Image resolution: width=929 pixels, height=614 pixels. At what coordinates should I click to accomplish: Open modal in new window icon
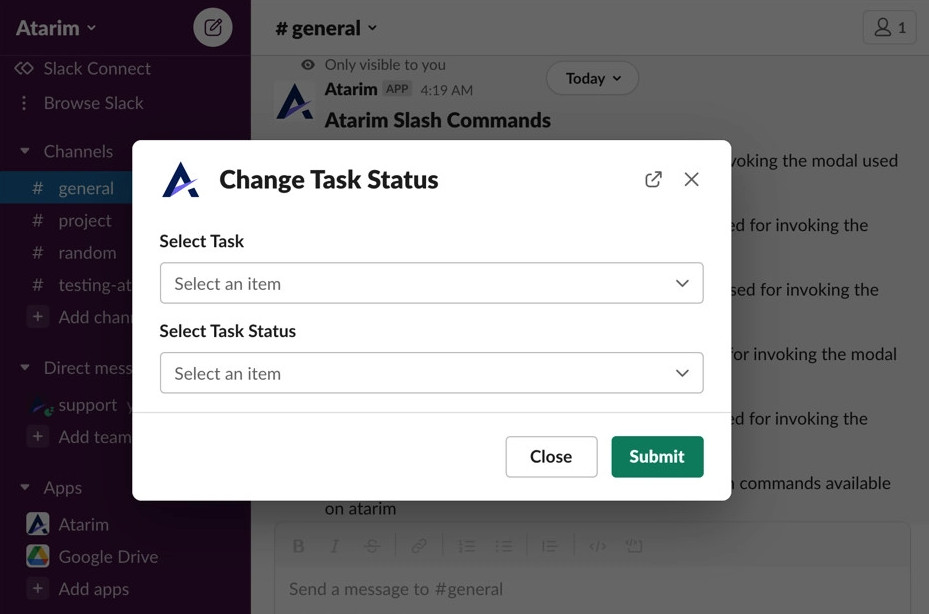pyautogui.click(x=653, y=180)
